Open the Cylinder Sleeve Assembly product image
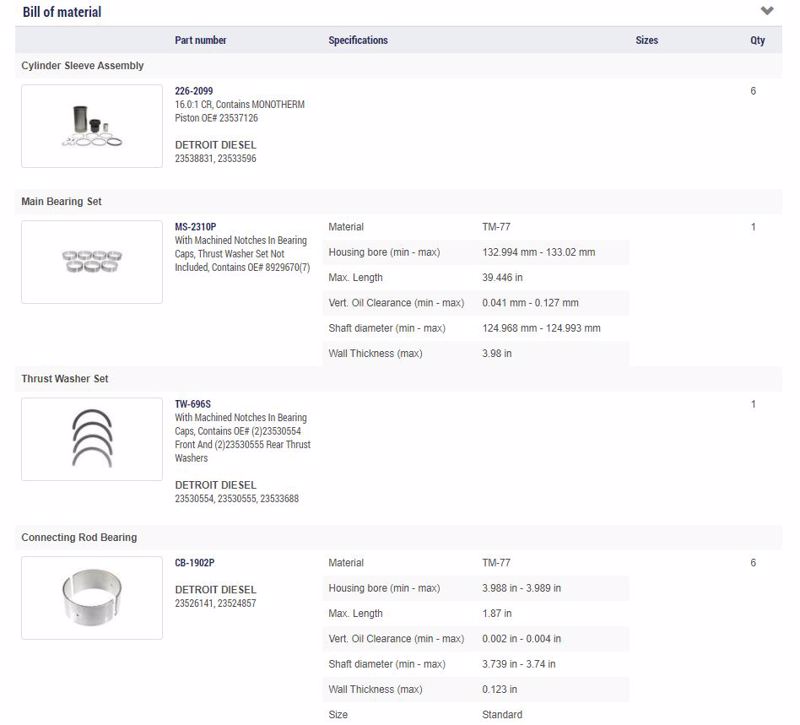800x725 pixels. tap(92, 126)
